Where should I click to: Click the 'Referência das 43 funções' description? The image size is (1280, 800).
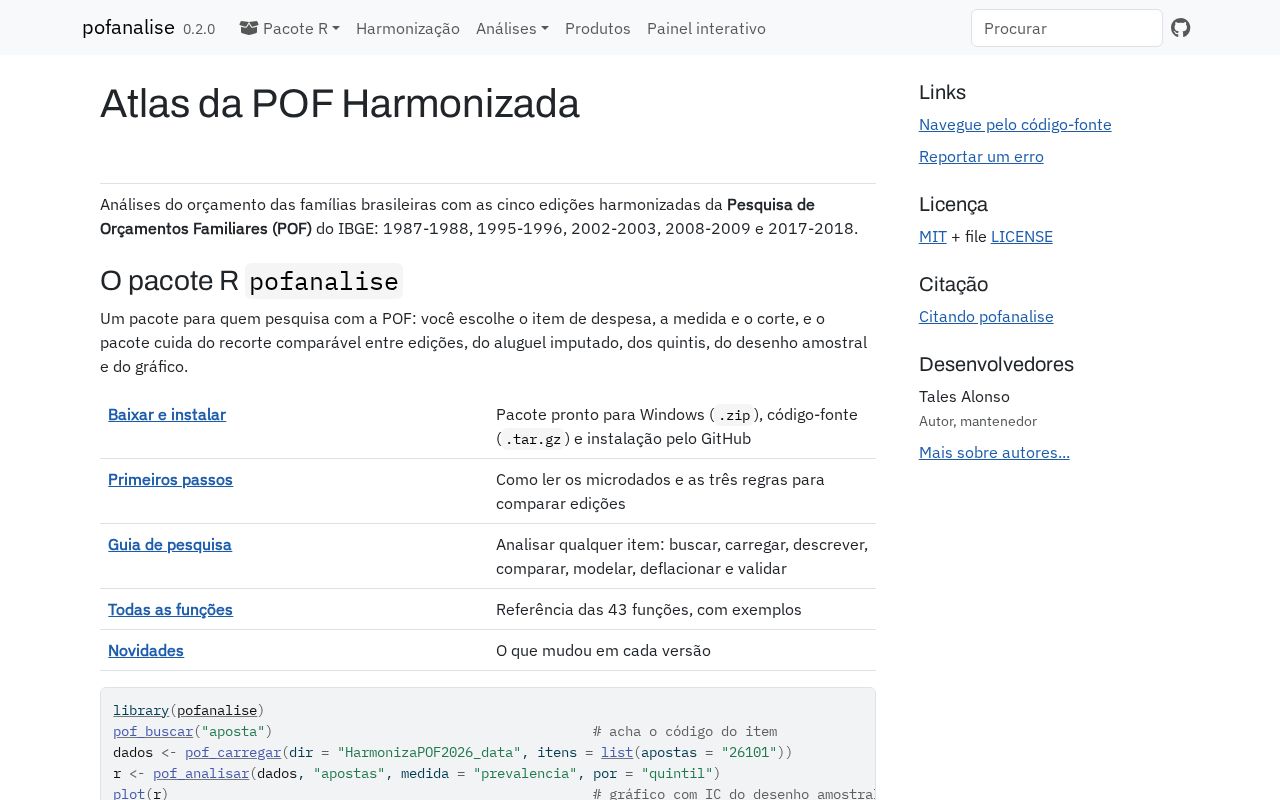(x=649, y=609)
